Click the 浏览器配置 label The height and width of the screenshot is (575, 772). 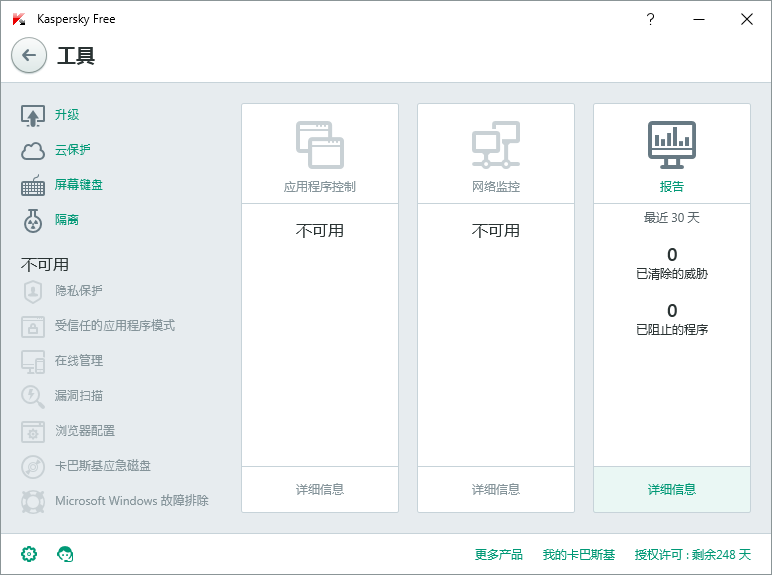(x=85, y=431)
